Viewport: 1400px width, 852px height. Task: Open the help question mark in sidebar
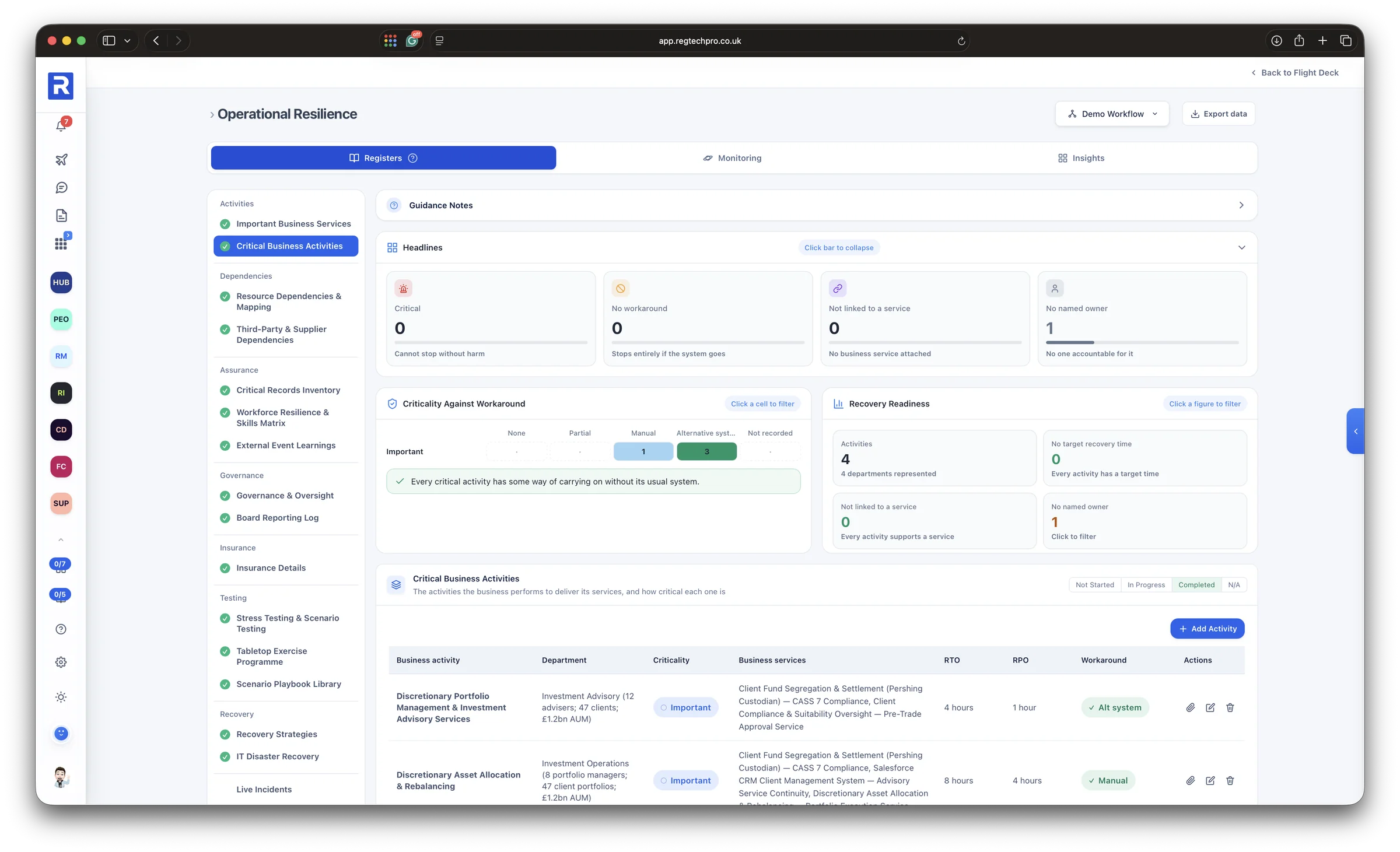point(61,629)
